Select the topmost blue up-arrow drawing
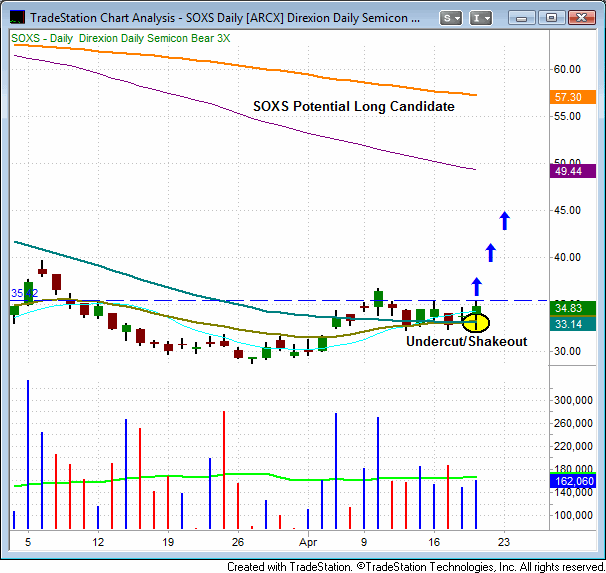The image size is (606, 573). point(504,221)
